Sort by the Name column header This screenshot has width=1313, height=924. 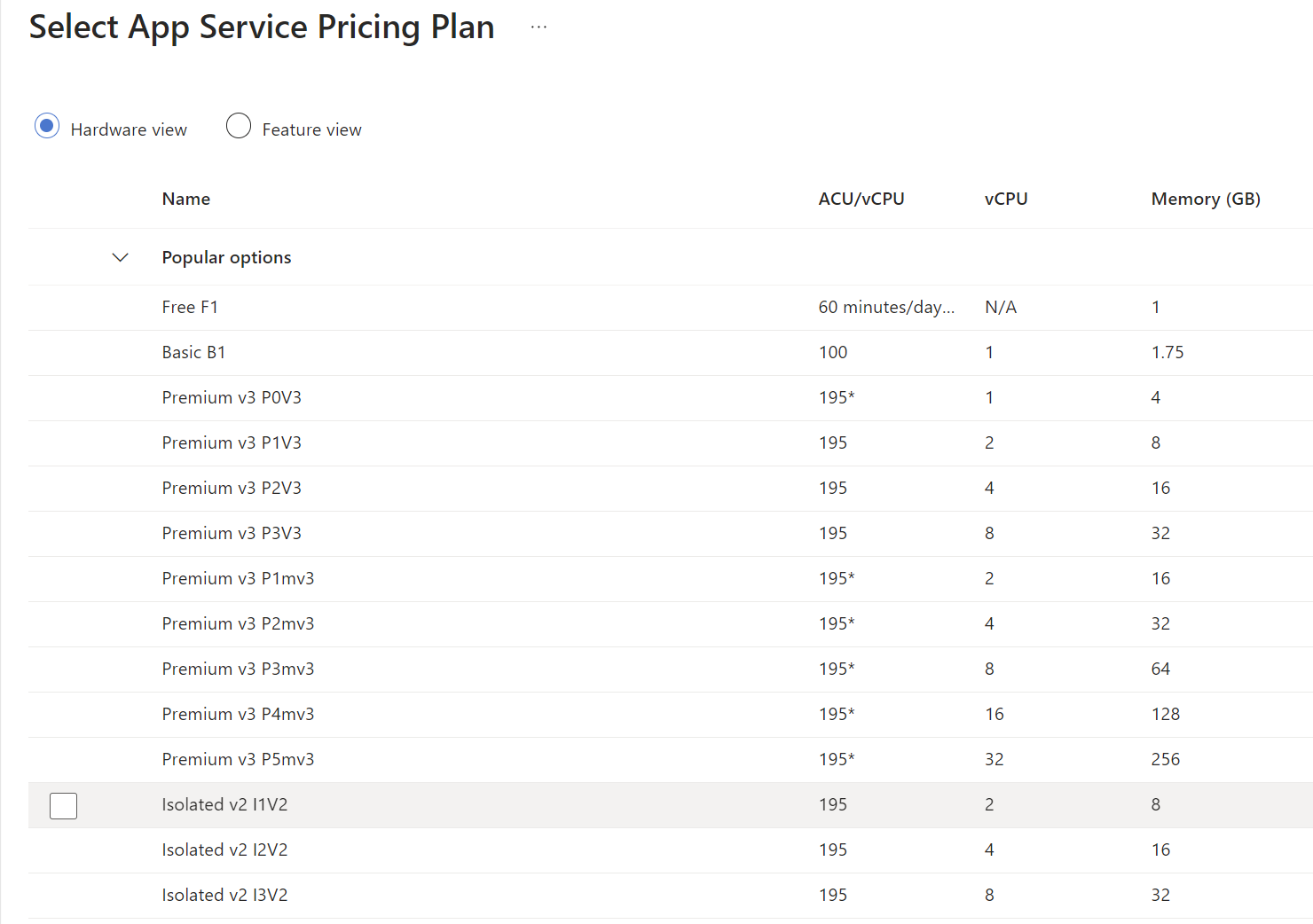(186, 199)
